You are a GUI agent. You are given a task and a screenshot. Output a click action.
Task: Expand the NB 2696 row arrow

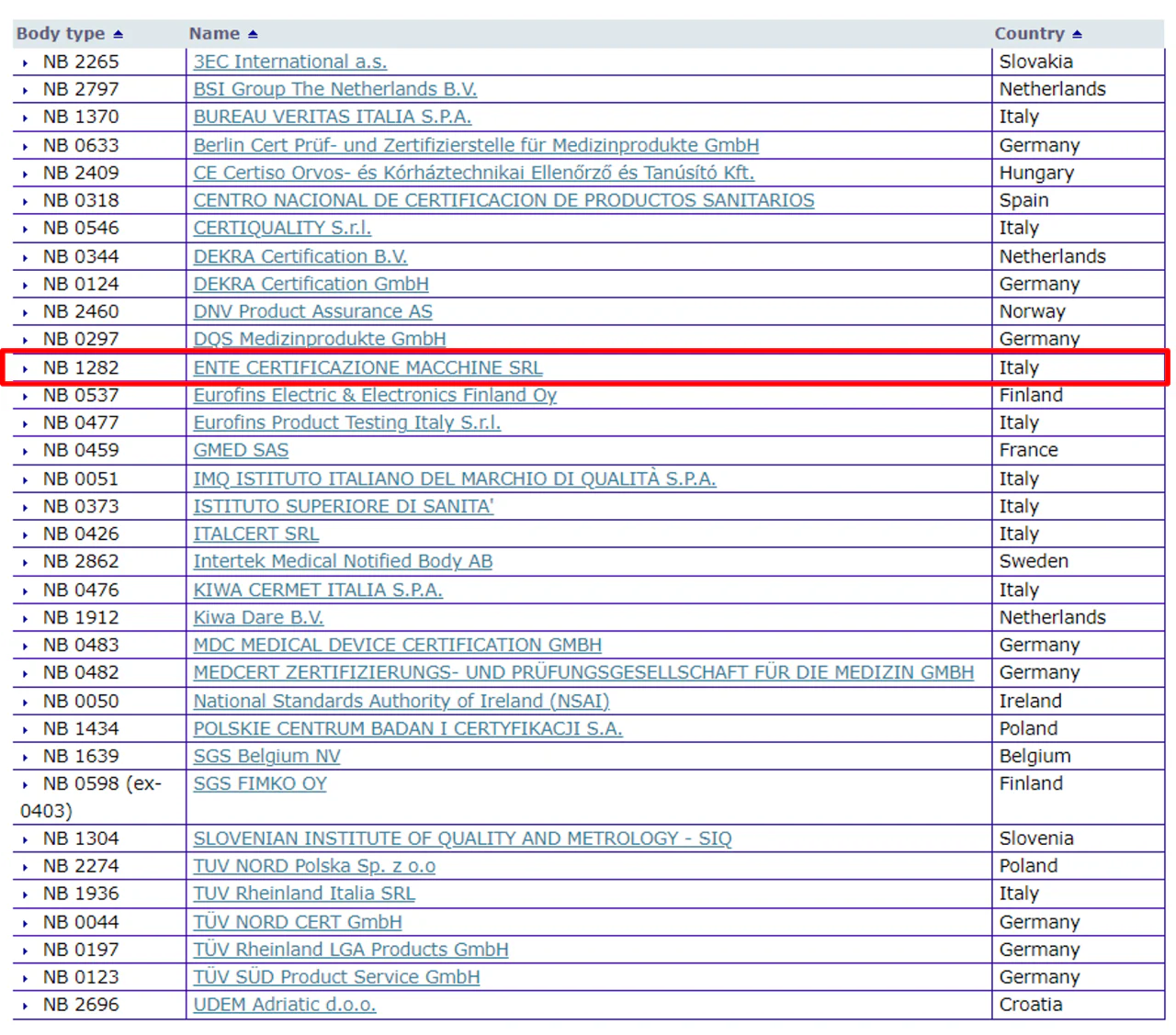click(x=26, y=1006)
